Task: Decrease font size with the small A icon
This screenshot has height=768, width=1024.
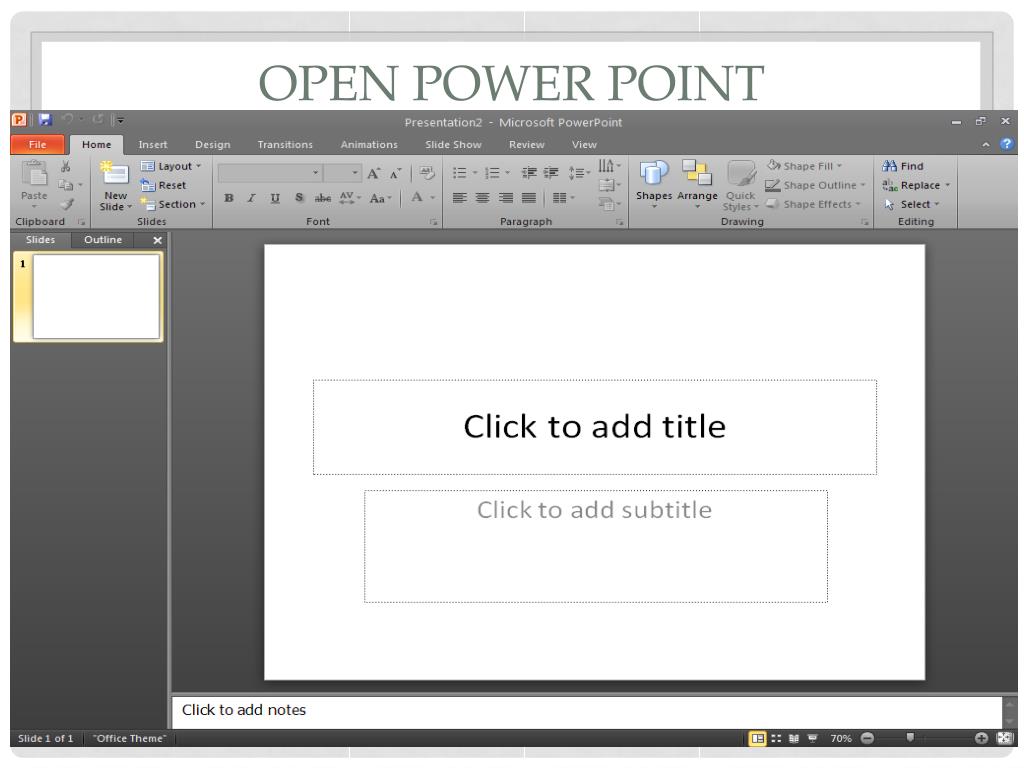Action: (395, 174)
